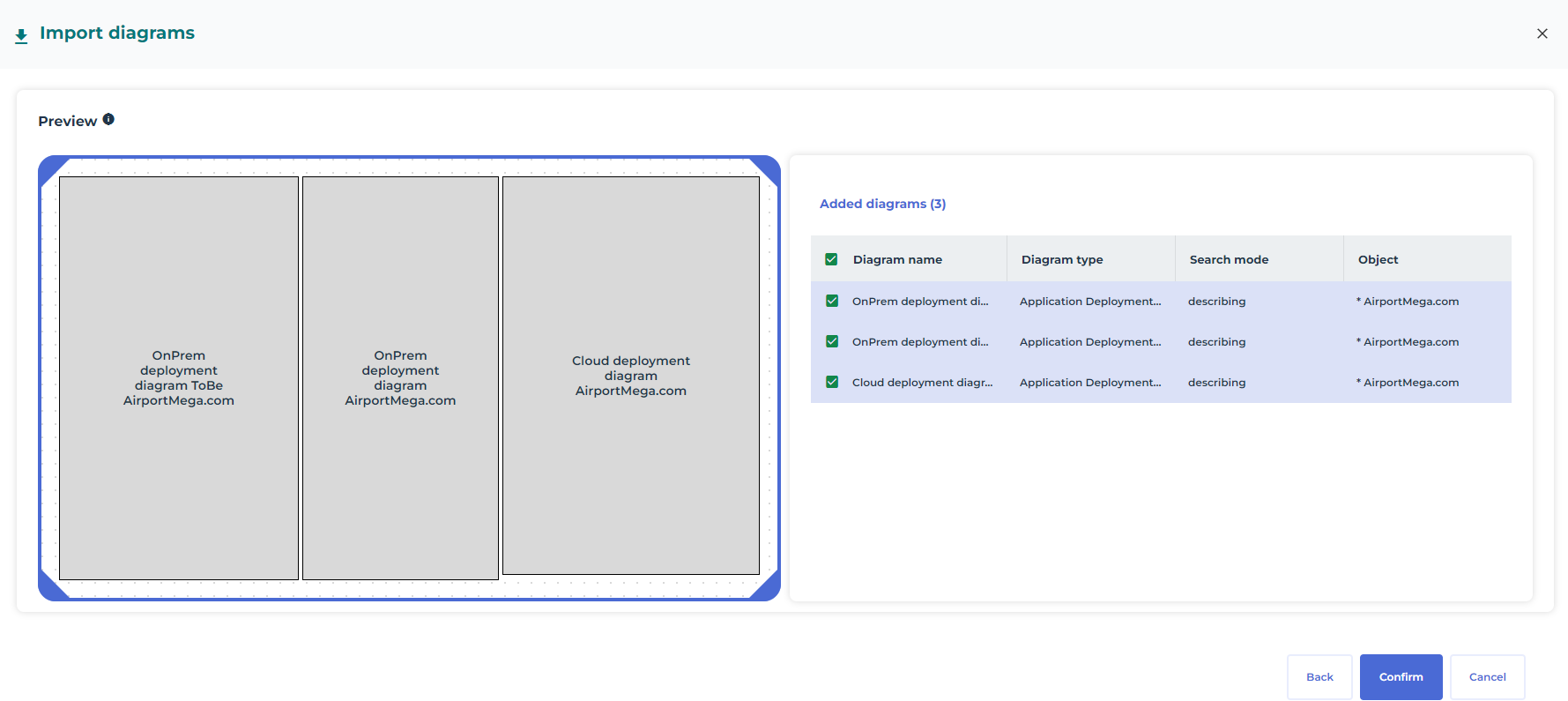Uncheck the Cloud deployment diagram checkbox
1568x701 pixels.
831,382
